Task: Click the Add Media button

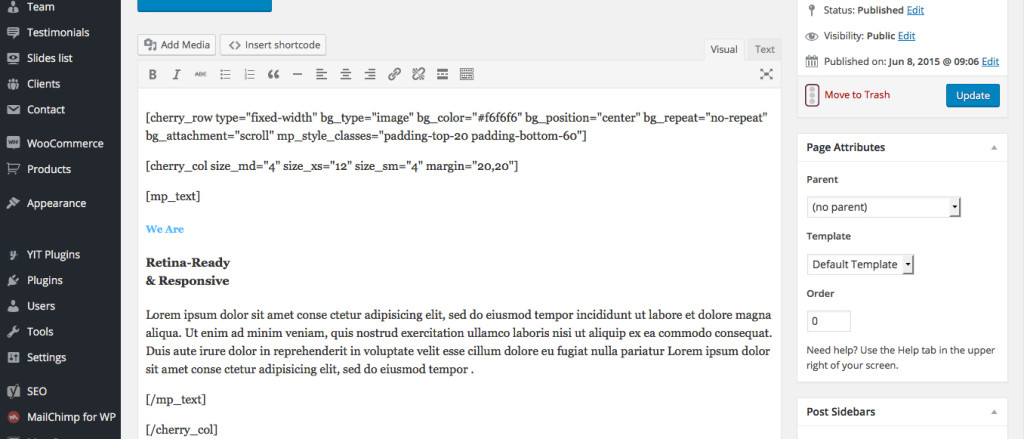Action: 177,45
